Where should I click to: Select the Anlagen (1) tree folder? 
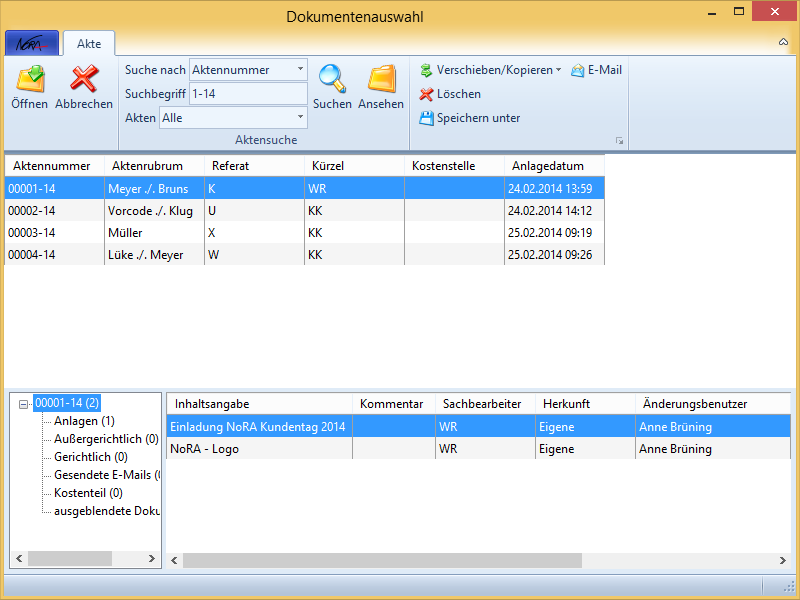(84, 421)
